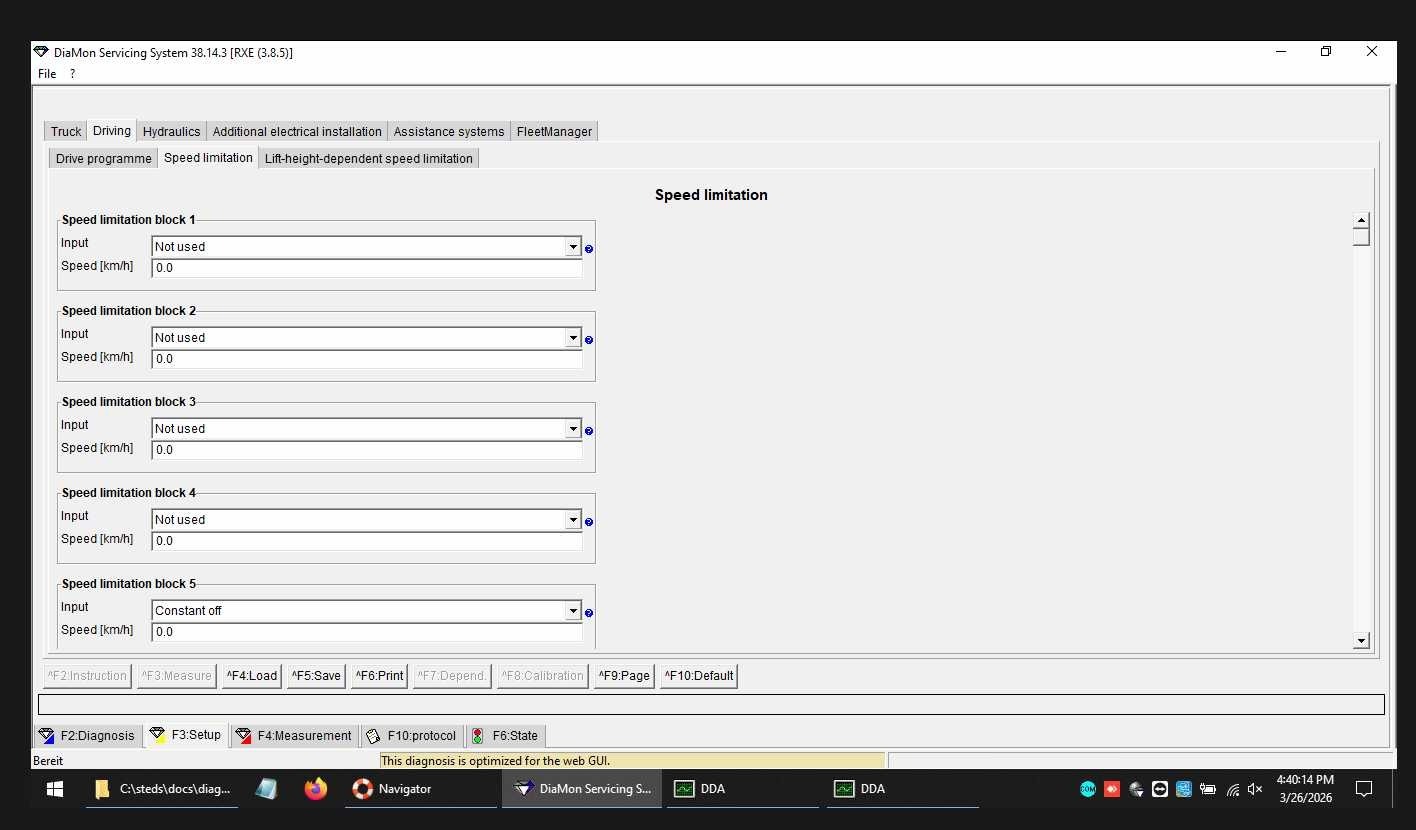The image size is (1416, 830).
Task: Open the globe download tray icon
Action: pyautogui.click(x=1136, y=789)
